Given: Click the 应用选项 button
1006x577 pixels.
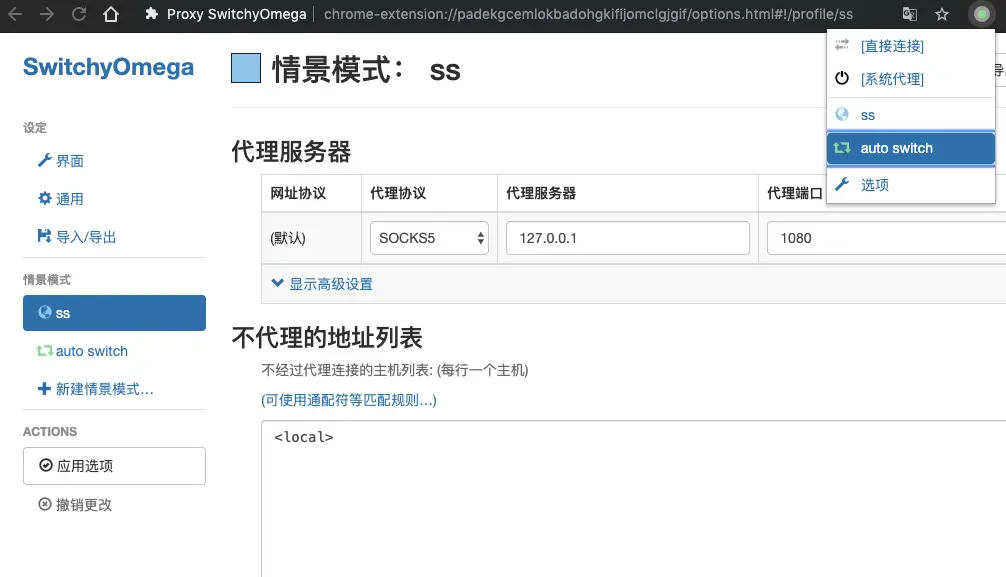Looking at the screenshot, I should [114, 466].
